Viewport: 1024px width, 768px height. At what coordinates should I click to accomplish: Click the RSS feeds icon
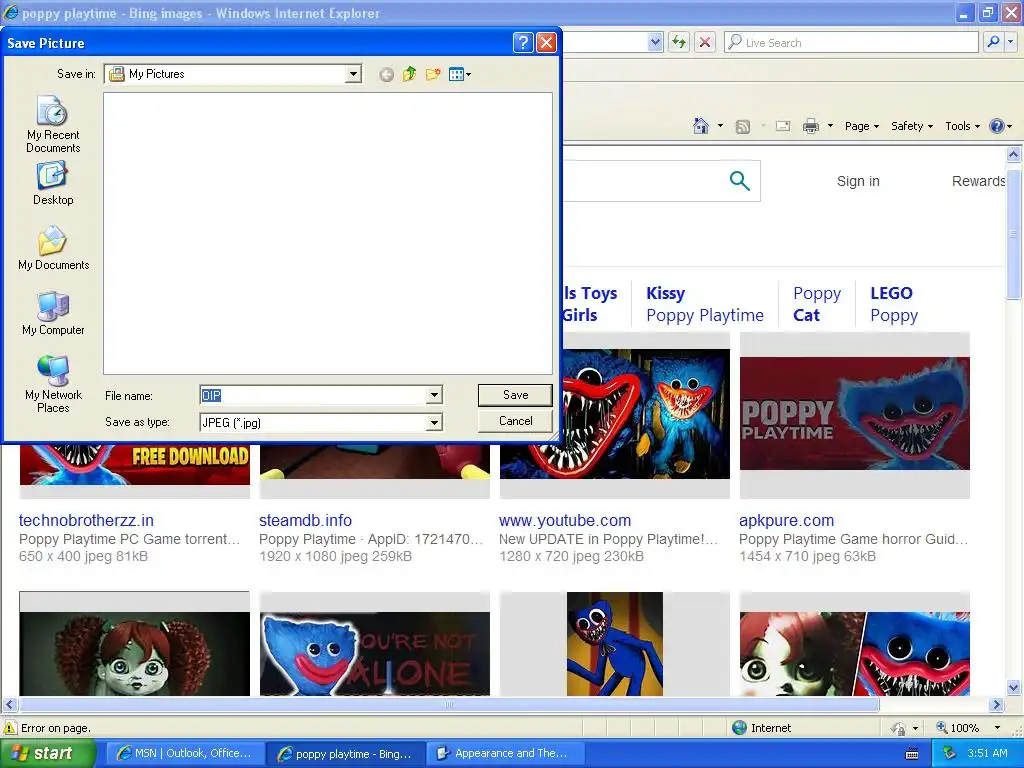(743, 127)
